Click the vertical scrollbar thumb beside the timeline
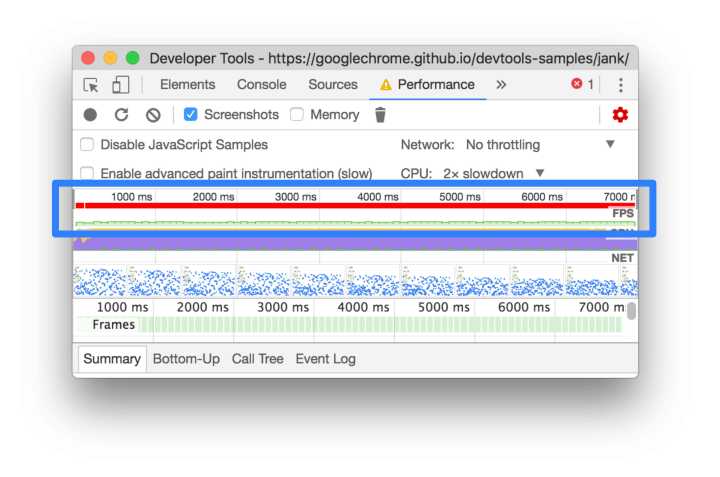This screenshot has width=720, height=477. [632, 311]
